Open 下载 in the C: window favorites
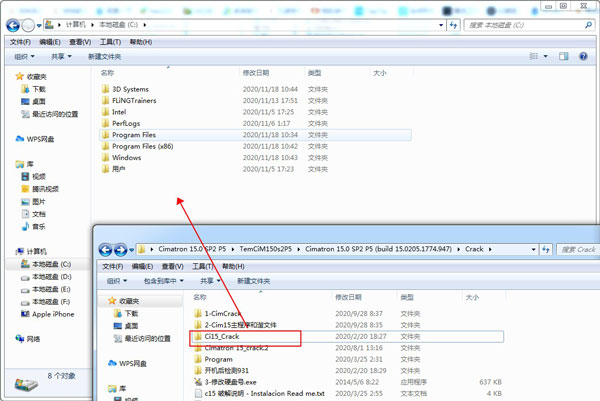This screenshot has height=401, width=600. 33,89
